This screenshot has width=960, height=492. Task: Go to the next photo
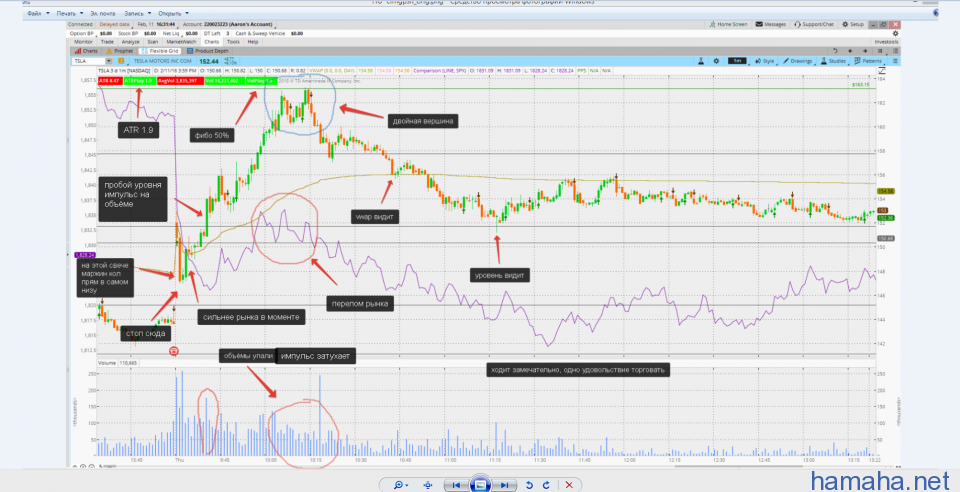coord(504,485)
